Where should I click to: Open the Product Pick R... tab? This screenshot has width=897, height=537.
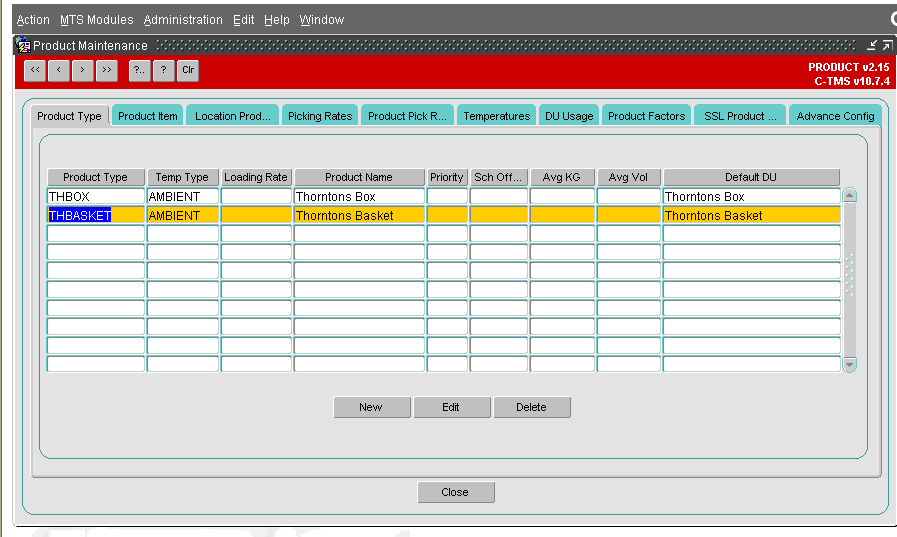[x=407, y=116]
